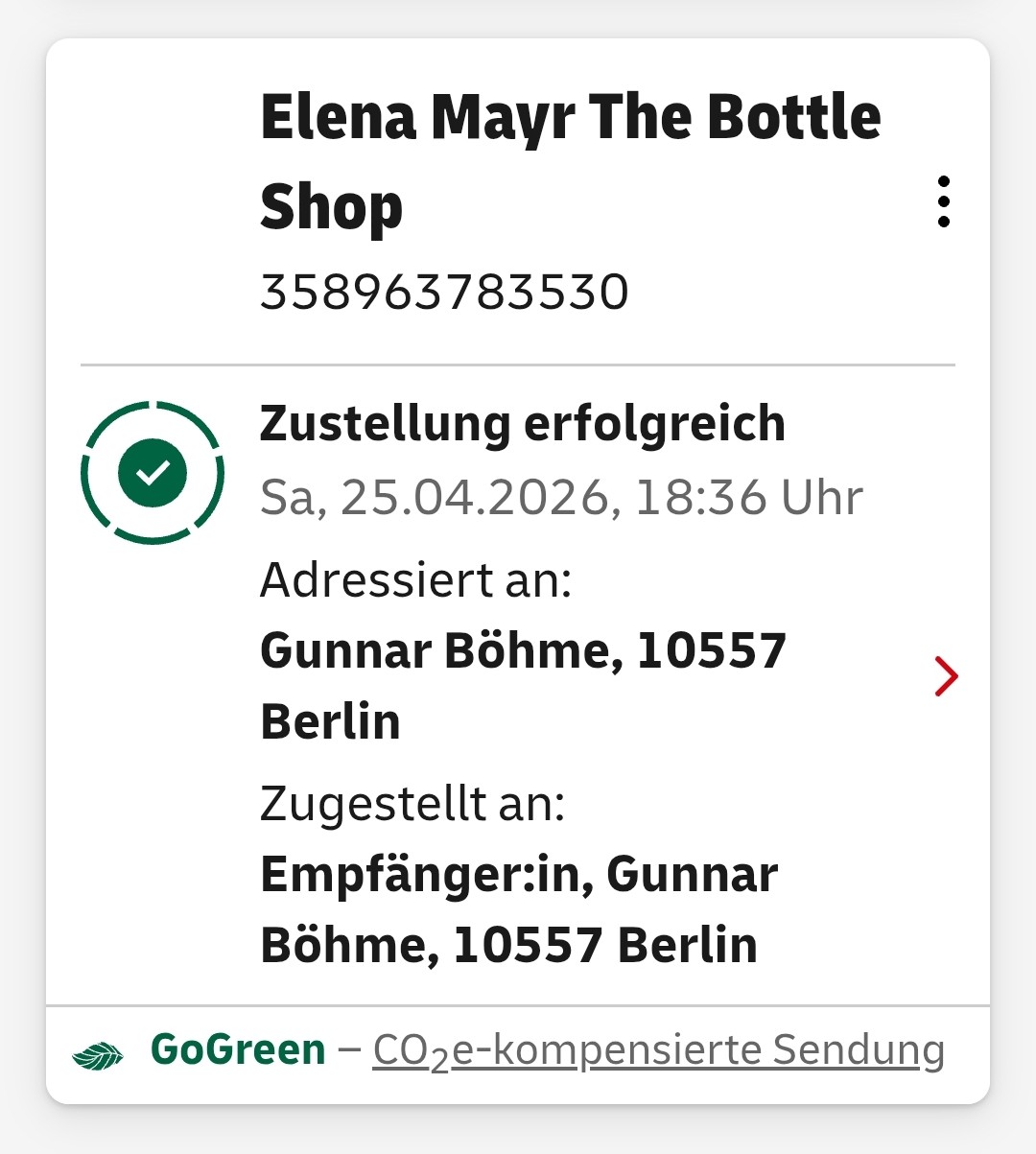This screenshot has height=1154, width=1036.
Task: Click the circular progress ring around checkmark
Action: (153, 472)
